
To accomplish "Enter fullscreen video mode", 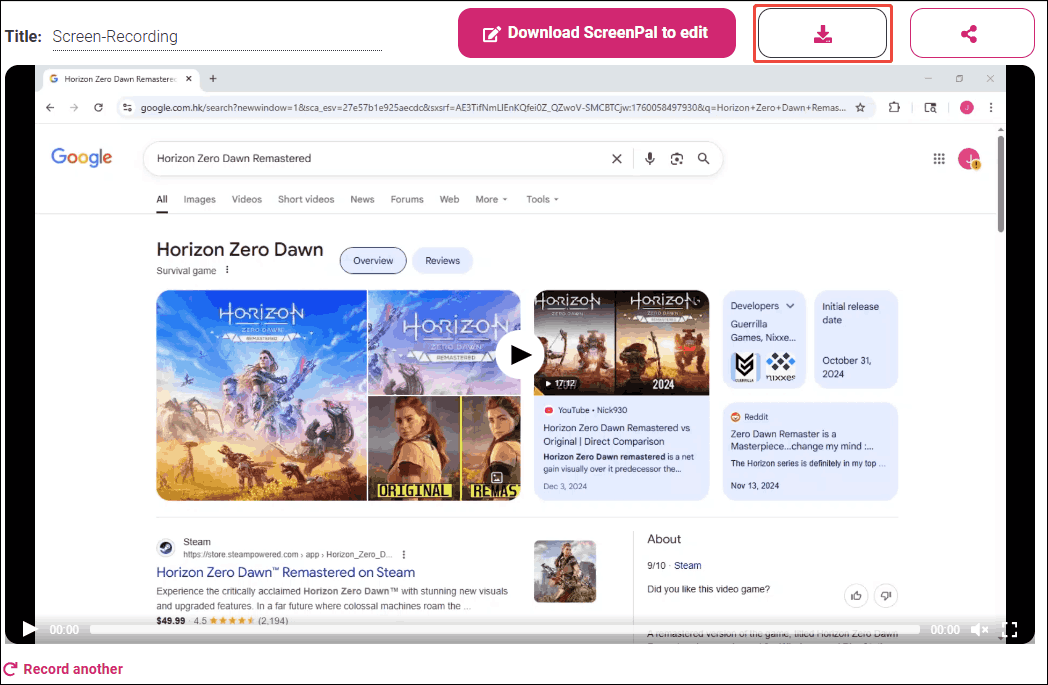I will click(x=1010, y=630).
